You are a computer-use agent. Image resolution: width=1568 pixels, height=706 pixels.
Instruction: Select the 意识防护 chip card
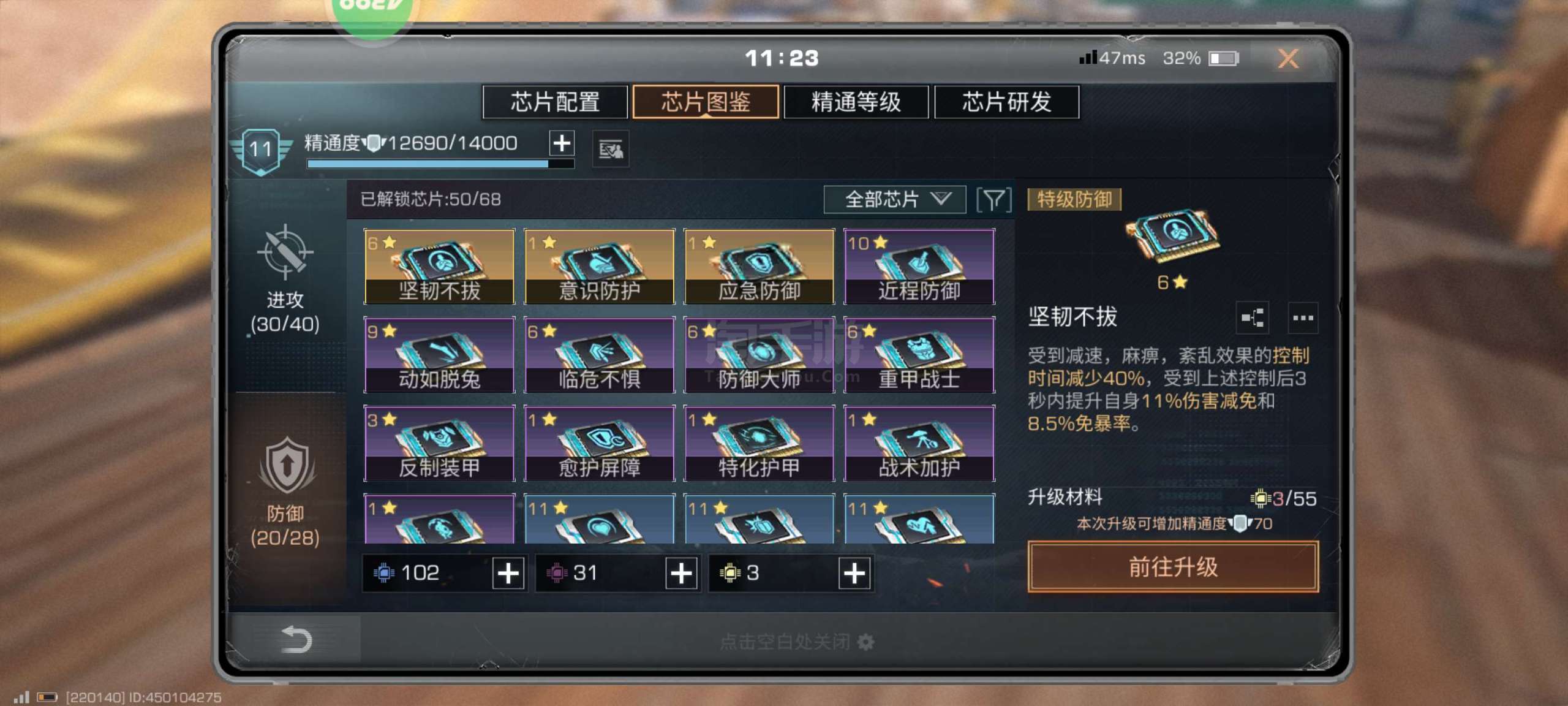tap(599, 267)
